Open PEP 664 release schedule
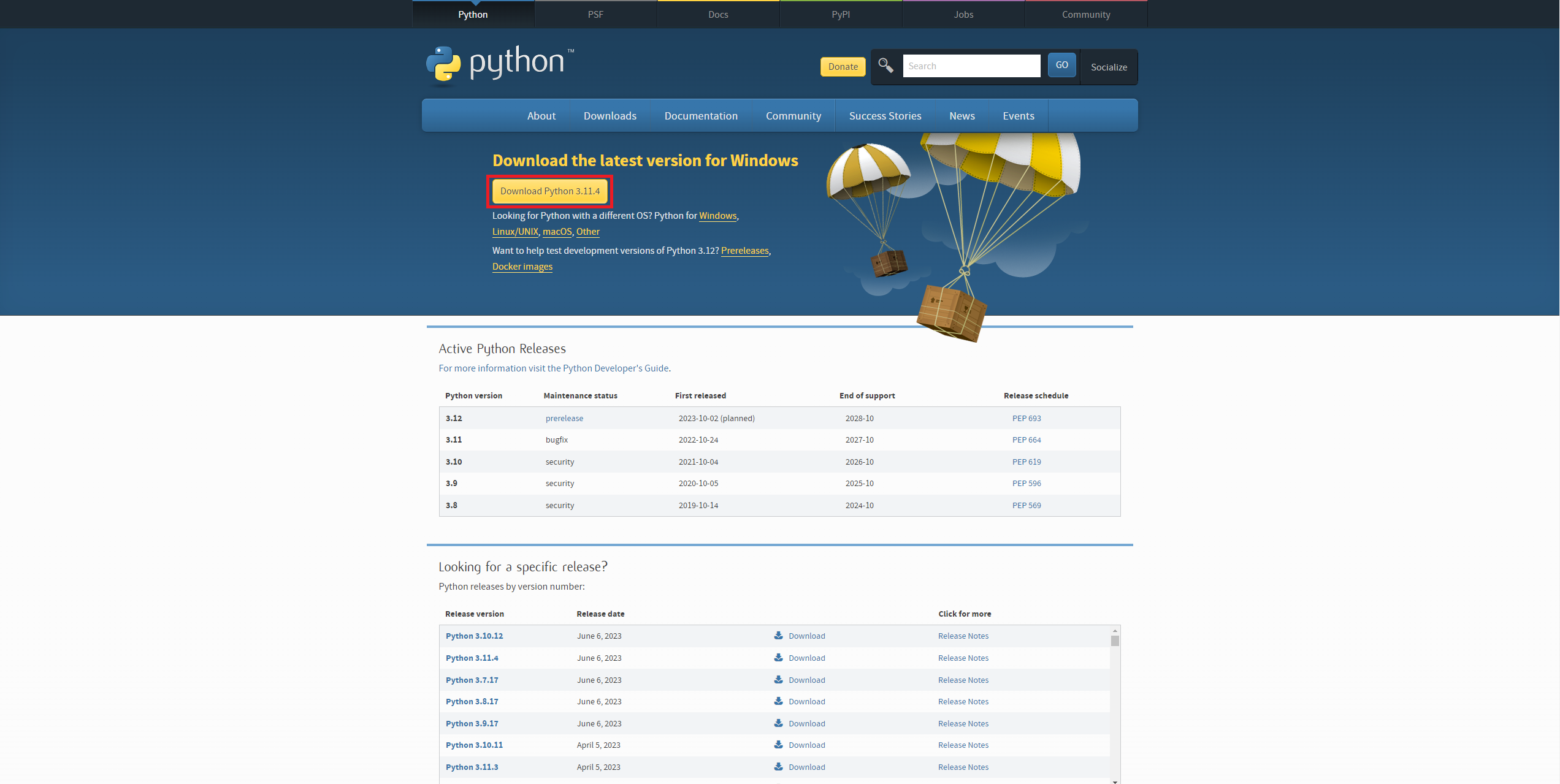1560x784 pixels. click(1027, 440)
